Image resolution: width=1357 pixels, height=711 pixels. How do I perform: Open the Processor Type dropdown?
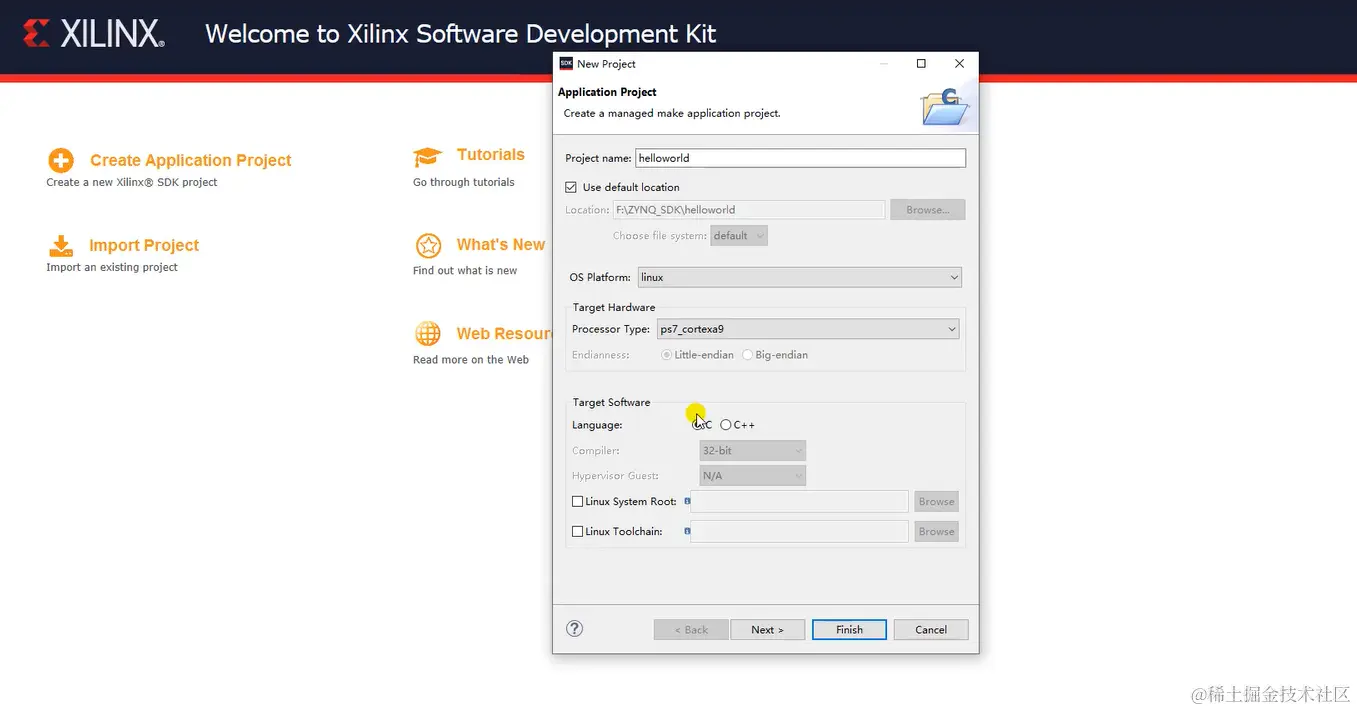click(x=808, y=329)
